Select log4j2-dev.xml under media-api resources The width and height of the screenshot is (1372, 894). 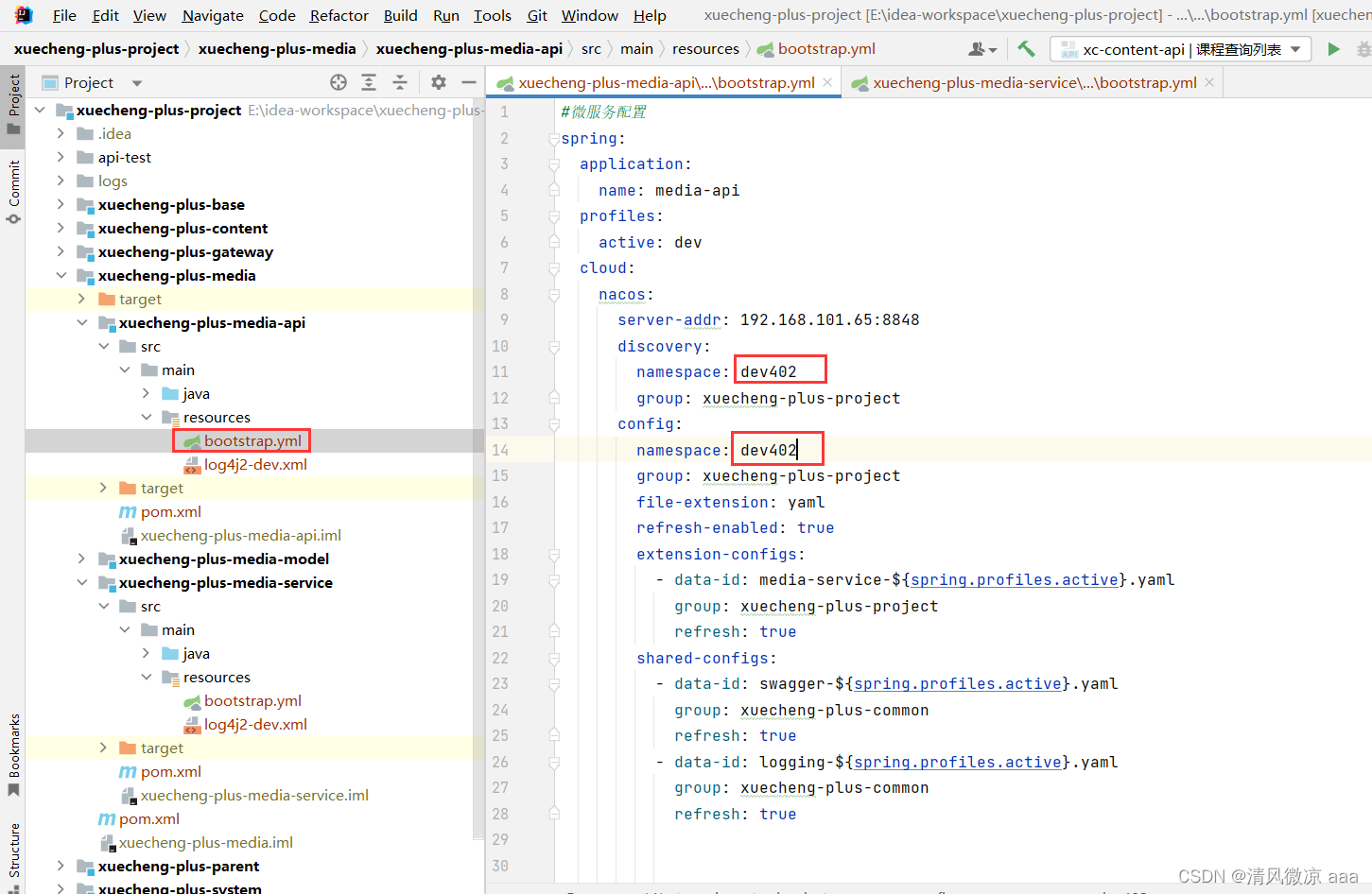255,464
